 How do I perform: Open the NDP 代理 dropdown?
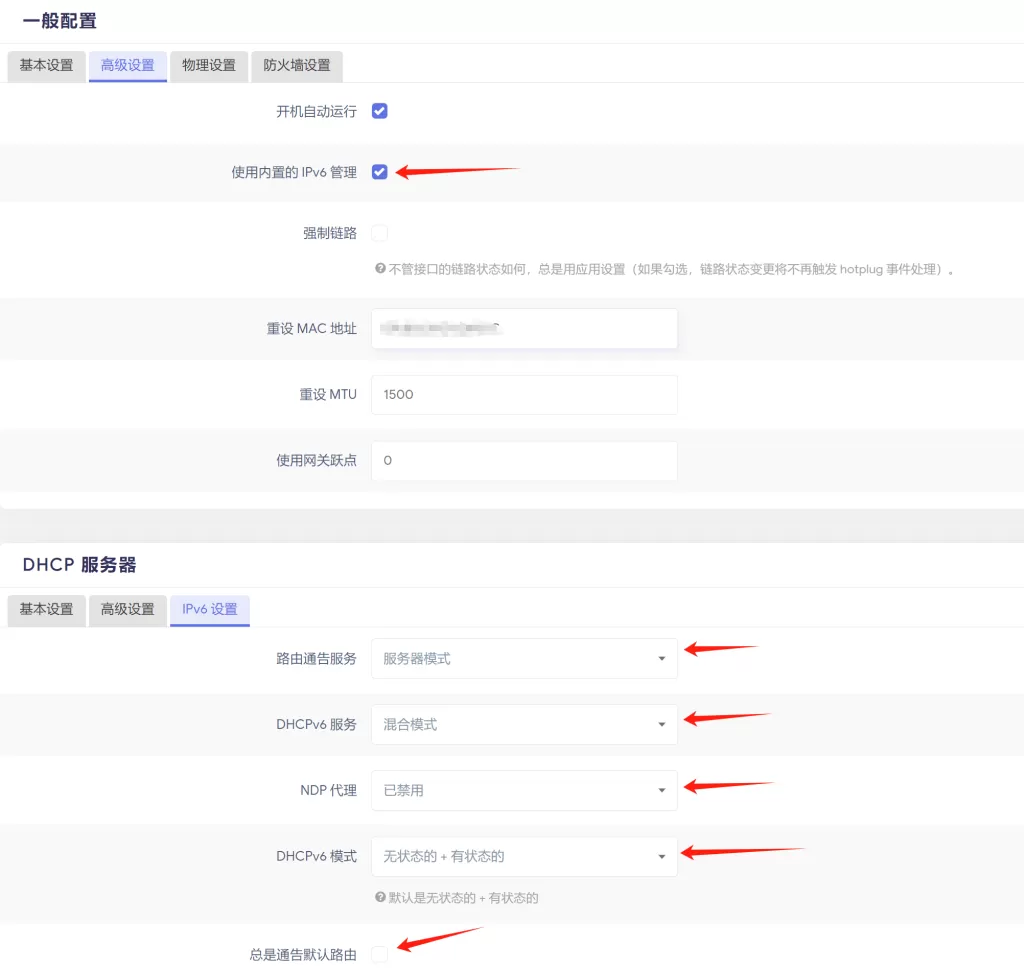pyautogui.click(x=524, y=790)
